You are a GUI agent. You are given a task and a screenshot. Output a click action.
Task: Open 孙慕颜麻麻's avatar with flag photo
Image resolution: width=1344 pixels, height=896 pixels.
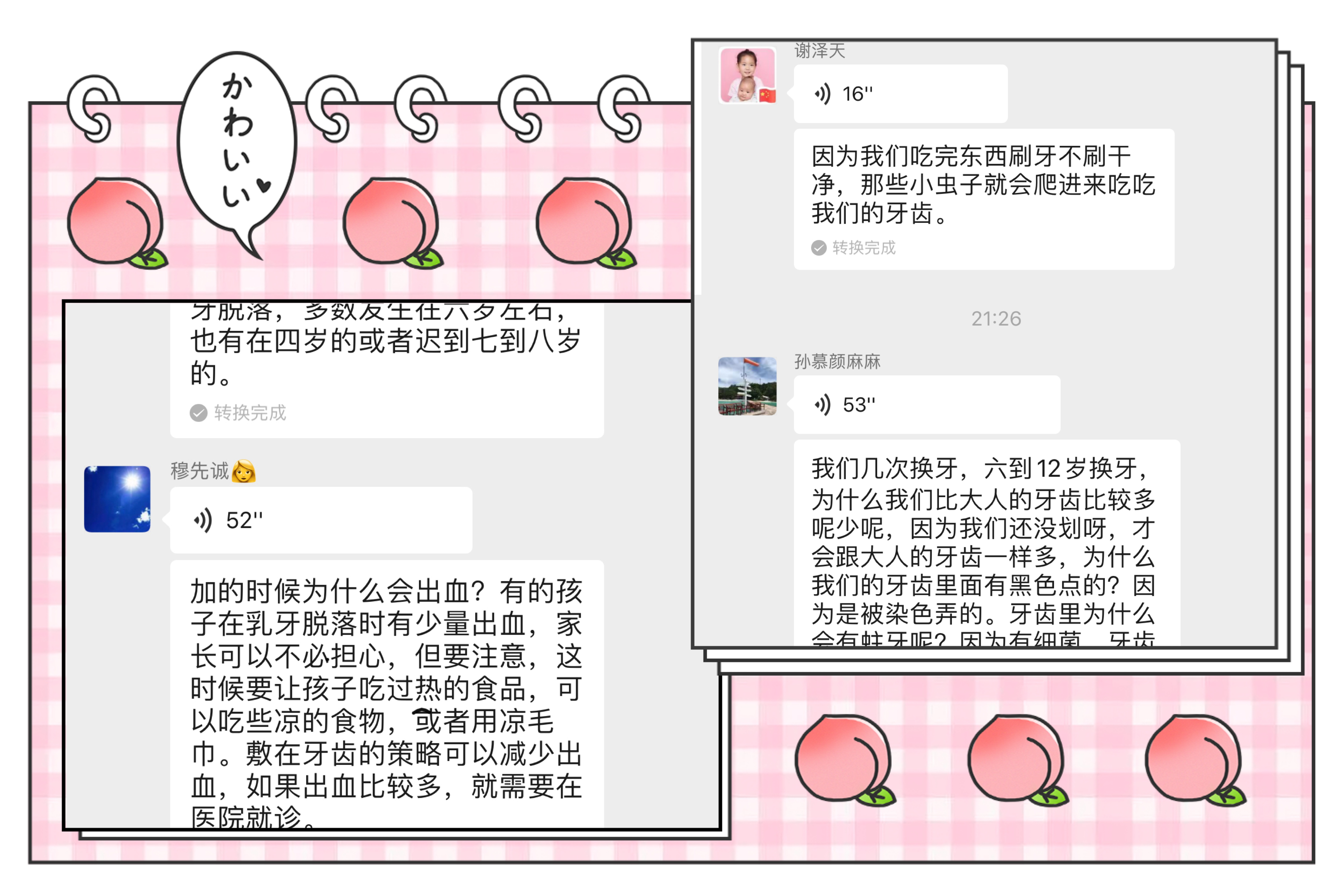(748, 386)
